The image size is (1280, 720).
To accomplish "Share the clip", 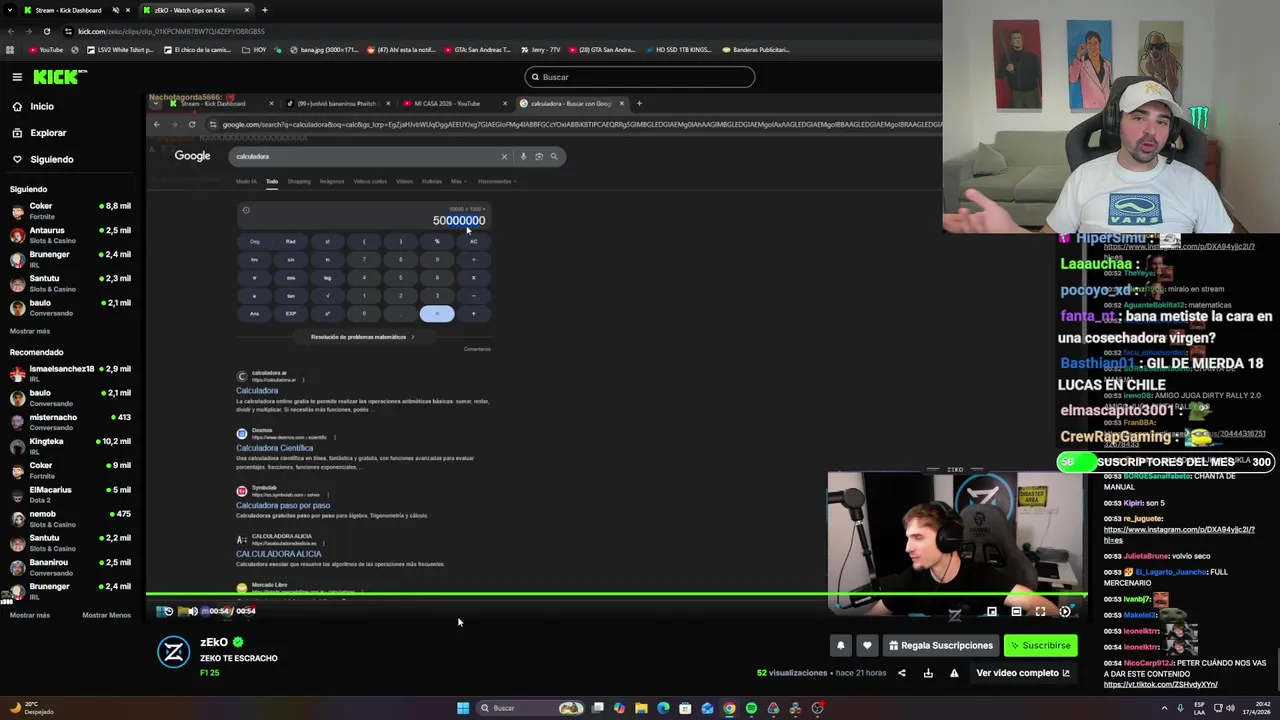I will coord(901,673).
